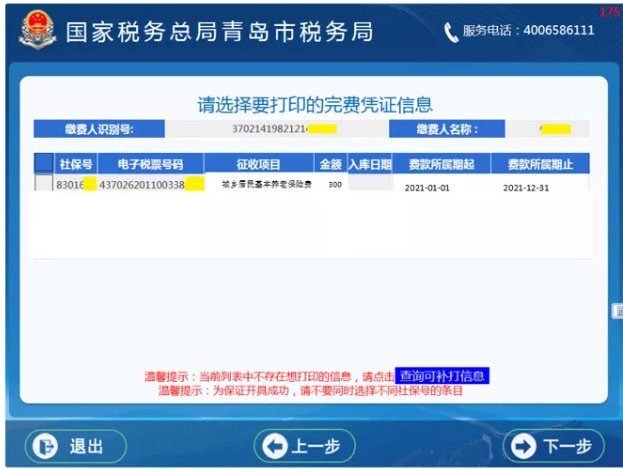Viewport: 623px width, 469px height.
Task: Click the 费款所属期止 column header
Action: point(540,163)
